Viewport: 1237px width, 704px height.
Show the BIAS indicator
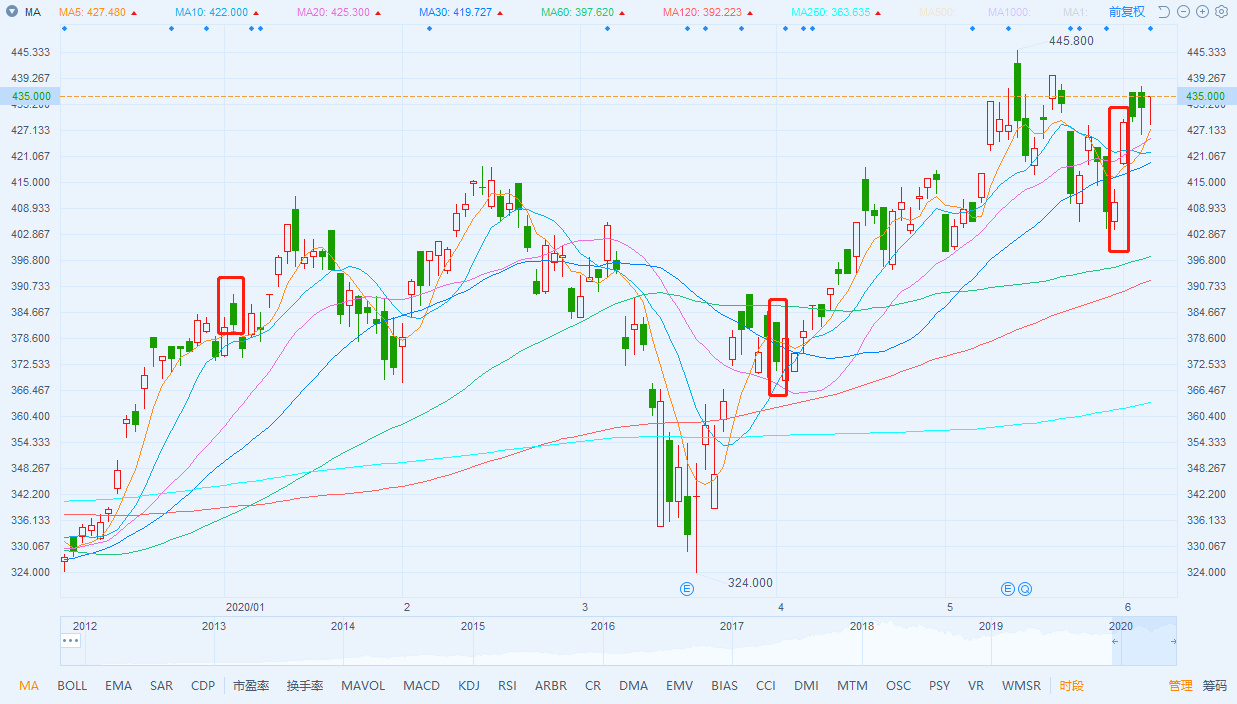(x=725, y=686)
